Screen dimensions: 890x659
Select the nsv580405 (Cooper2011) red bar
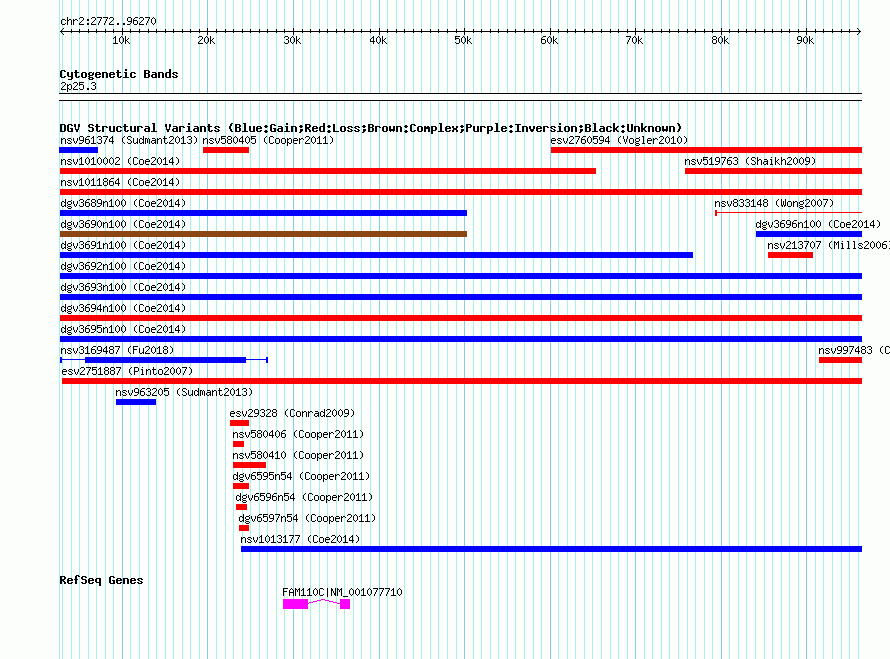pos(226,150)
